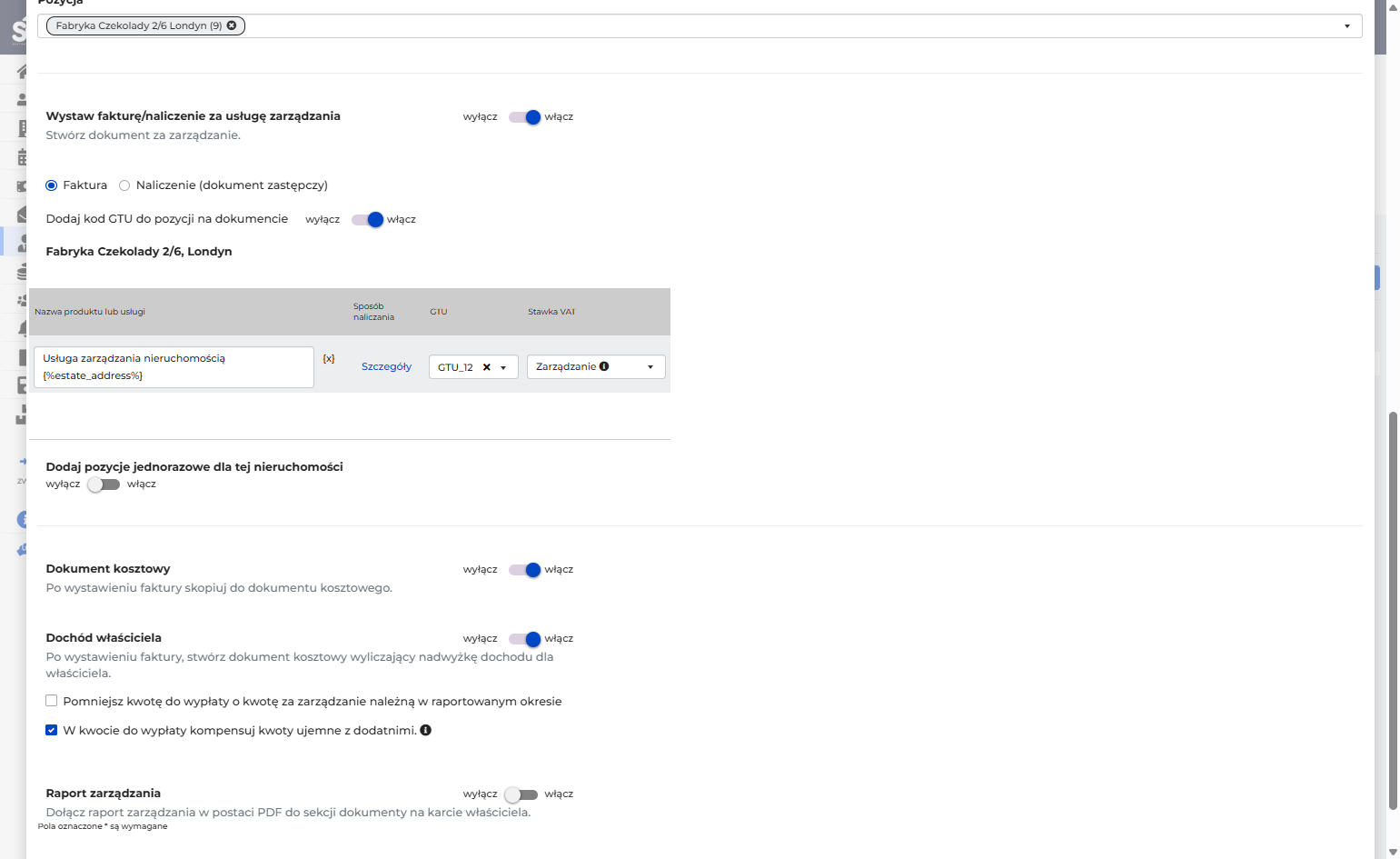This screenshot has width=1400, height=859.
Task: Click info icon after kompensuj kwoty ujemne
Action: (x=425, y=730)
